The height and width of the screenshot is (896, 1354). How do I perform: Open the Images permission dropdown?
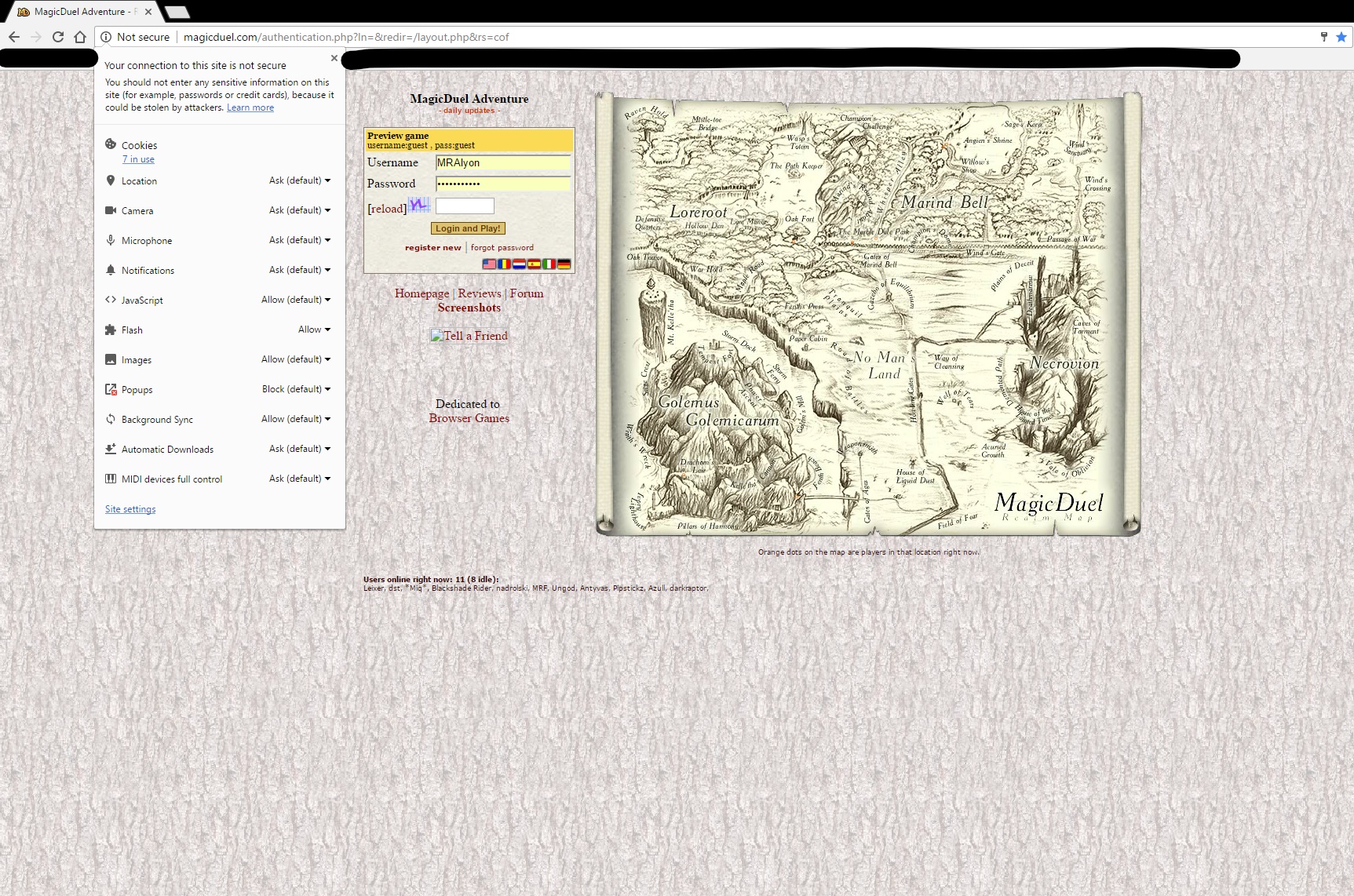[296, 359]
